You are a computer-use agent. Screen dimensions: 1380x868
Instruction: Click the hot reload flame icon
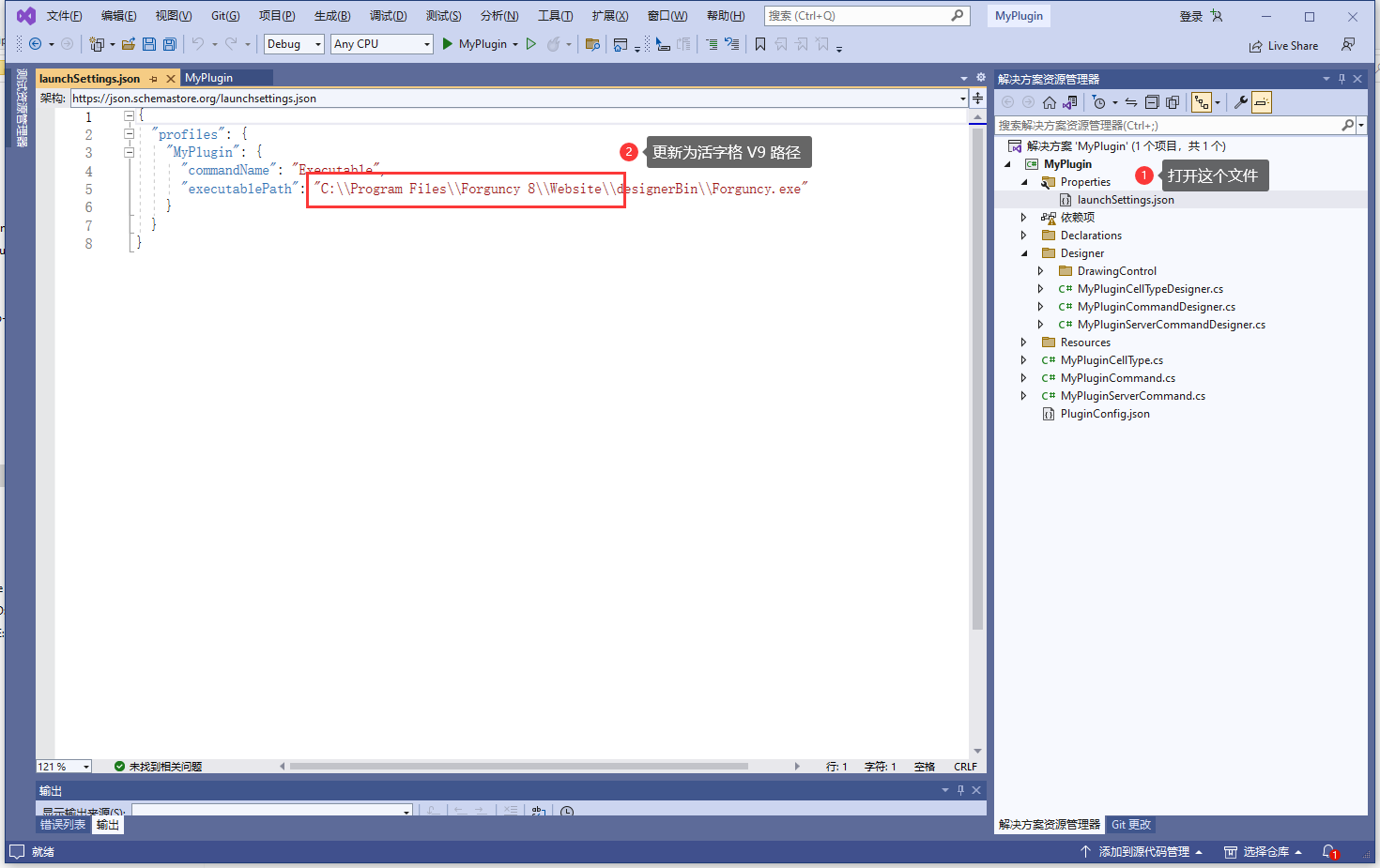(x=554, y=44)
